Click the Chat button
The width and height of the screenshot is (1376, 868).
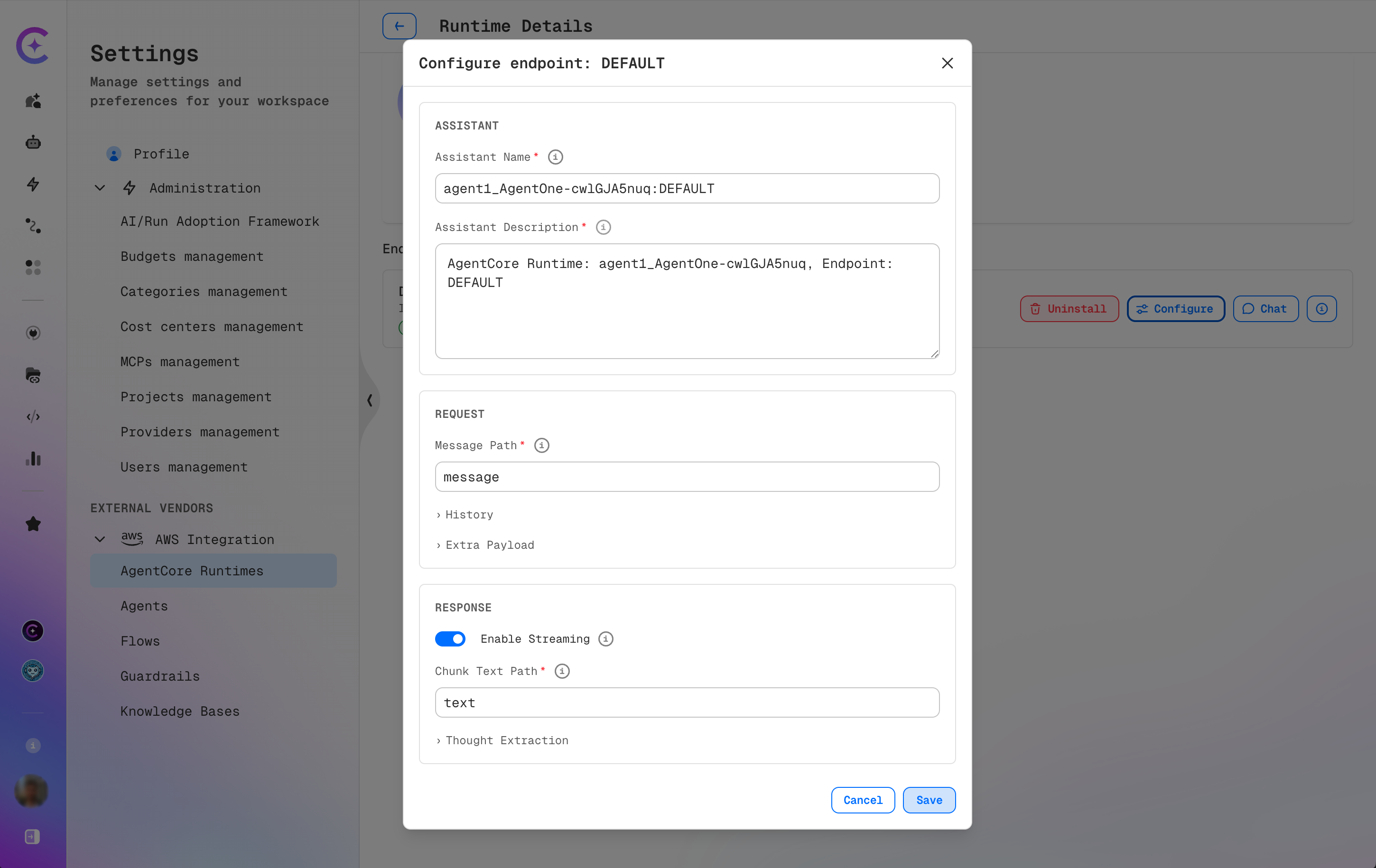pos(1266,309)
